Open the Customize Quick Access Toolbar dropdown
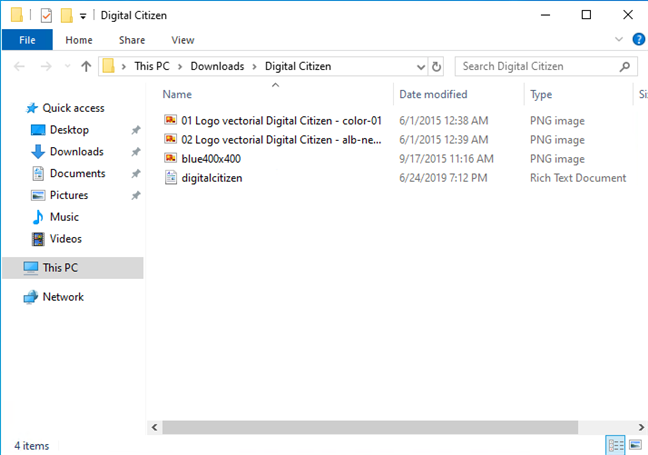The width and height of the screenshot is (648, 455). pos(83,16)
